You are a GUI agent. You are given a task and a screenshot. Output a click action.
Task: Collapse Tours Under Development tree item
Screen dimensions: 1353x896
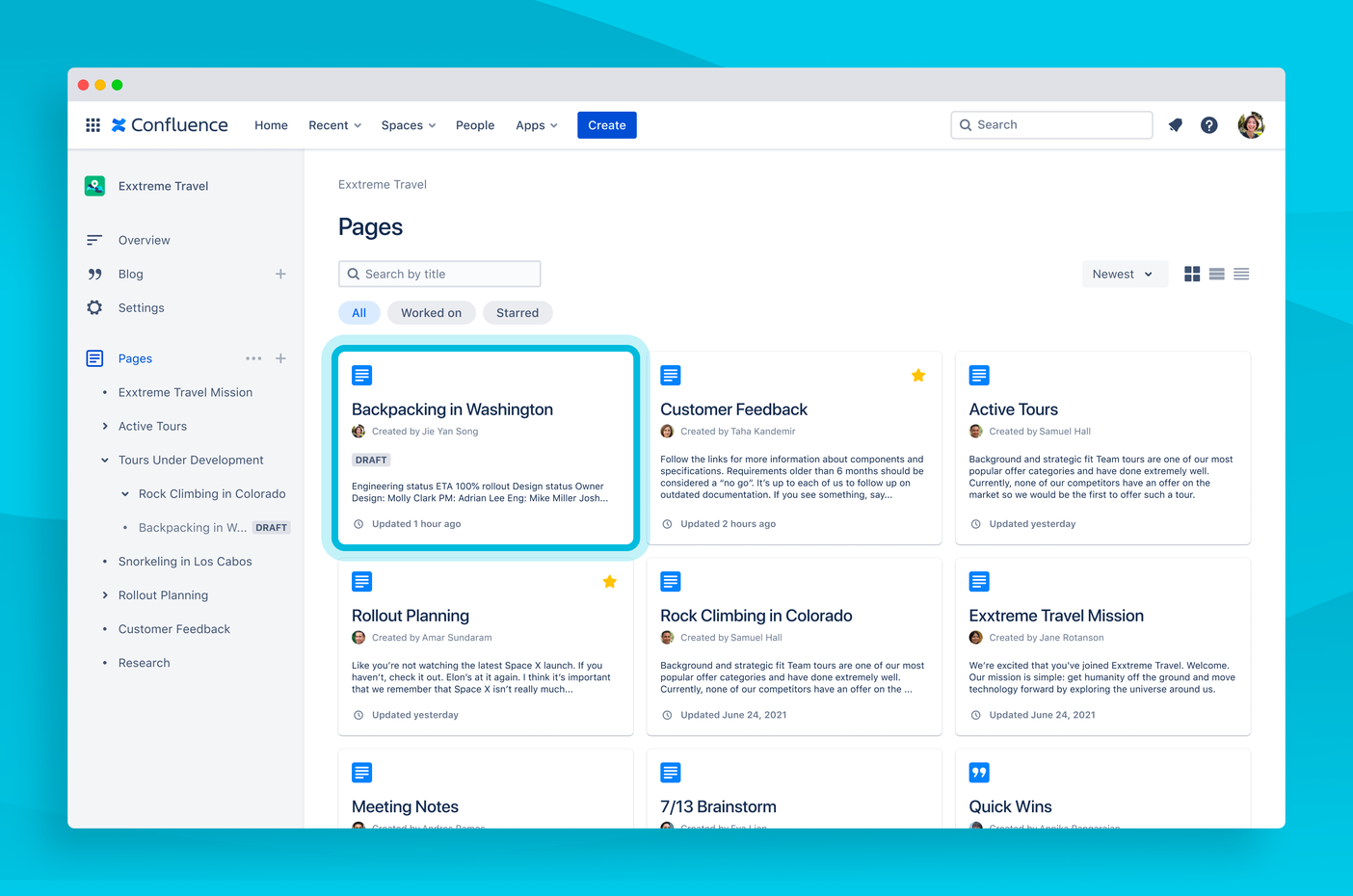(x=105, y=461)
